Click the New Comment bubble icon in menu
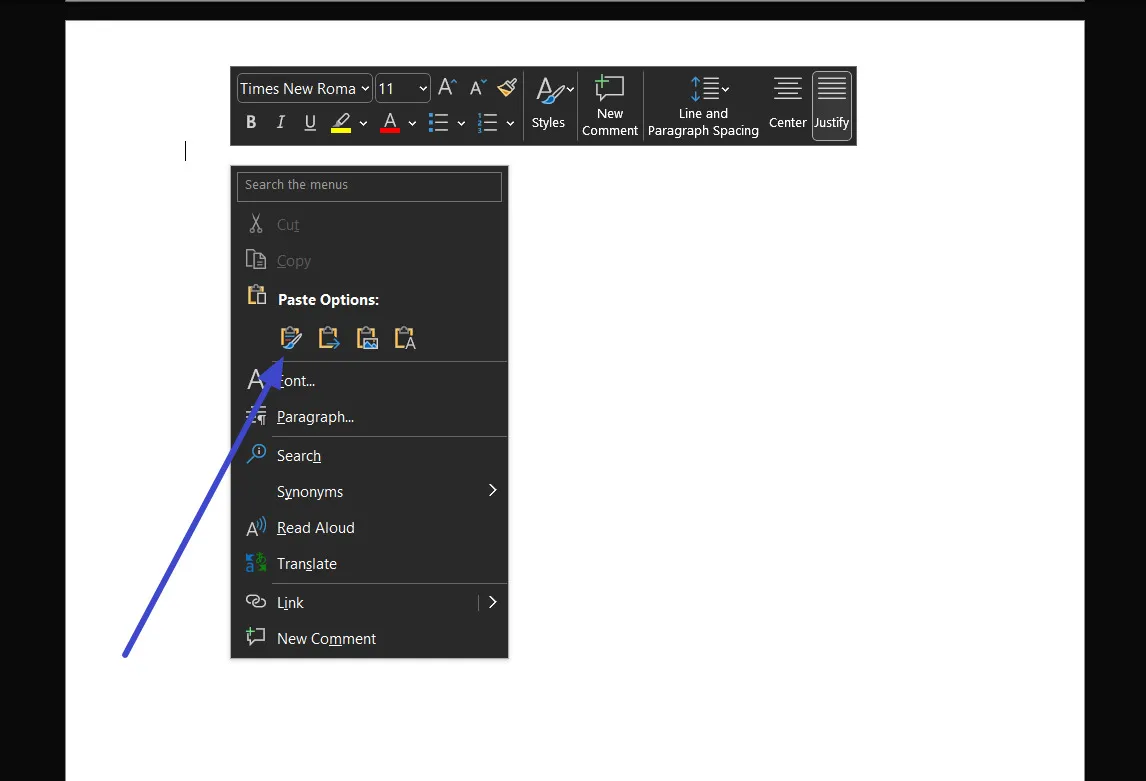The width and height of the screenshot is (1146, 781). coord(256,636)
